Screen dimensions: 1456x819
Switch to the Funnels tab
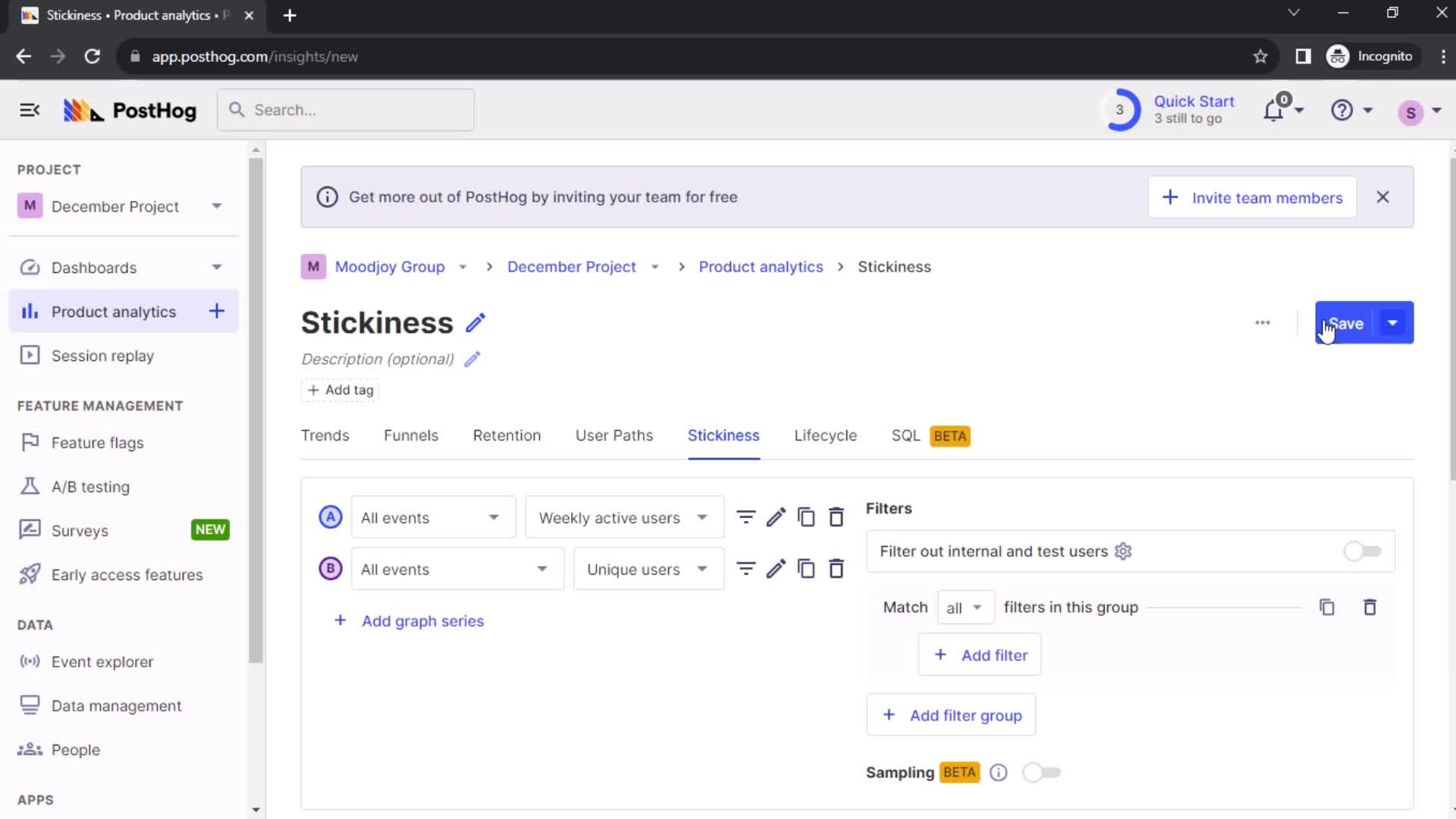(x=411, y=436)
